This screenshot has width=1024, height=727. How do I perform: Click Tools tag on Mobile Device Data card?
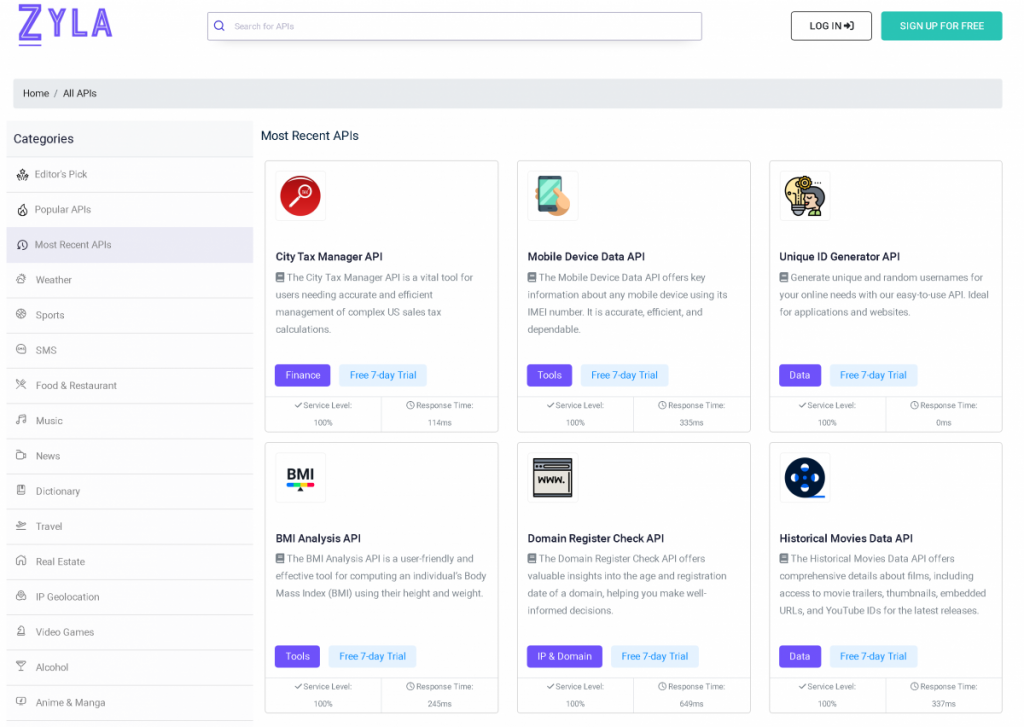pyautogui.click(x=549, y=375)
